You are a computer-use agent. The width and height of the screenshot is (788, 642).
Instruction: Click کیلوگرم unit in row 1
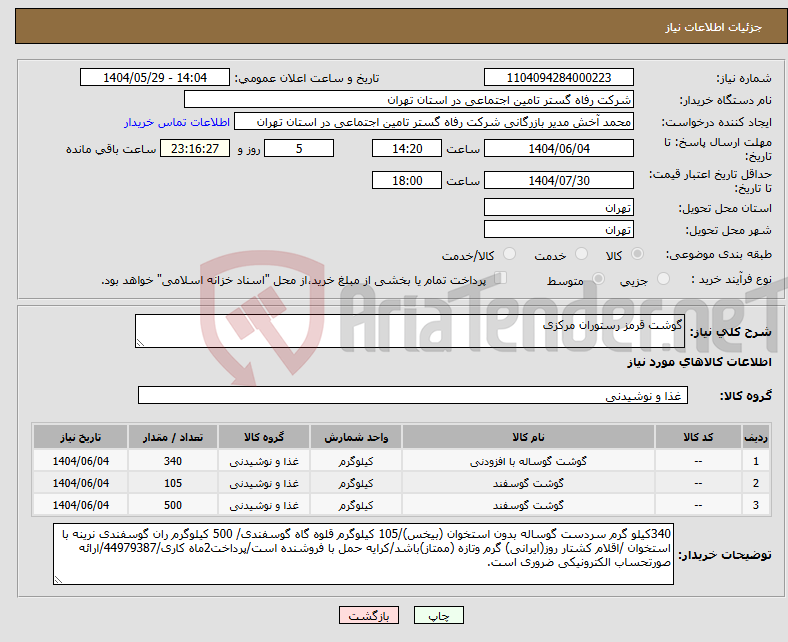(356, 461)
